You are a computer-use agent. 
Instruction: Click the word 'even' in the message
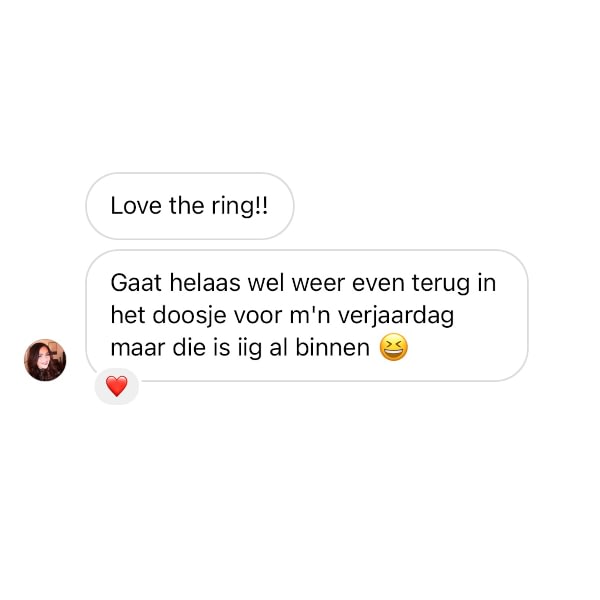pyautogui.click(x=378, y=284)
